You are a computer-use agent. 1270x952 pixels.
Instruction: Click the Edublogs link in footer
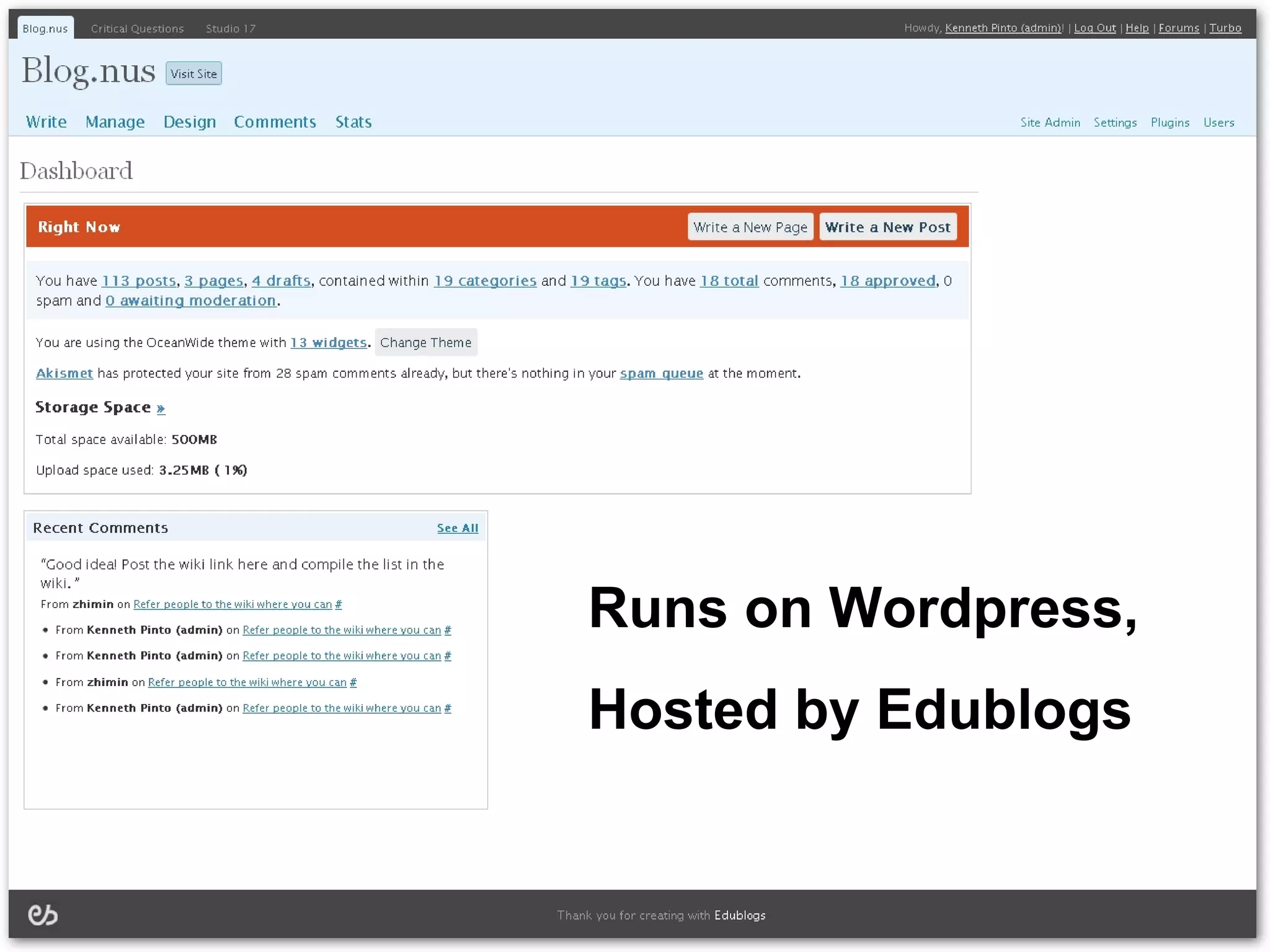tap(740, 915)
